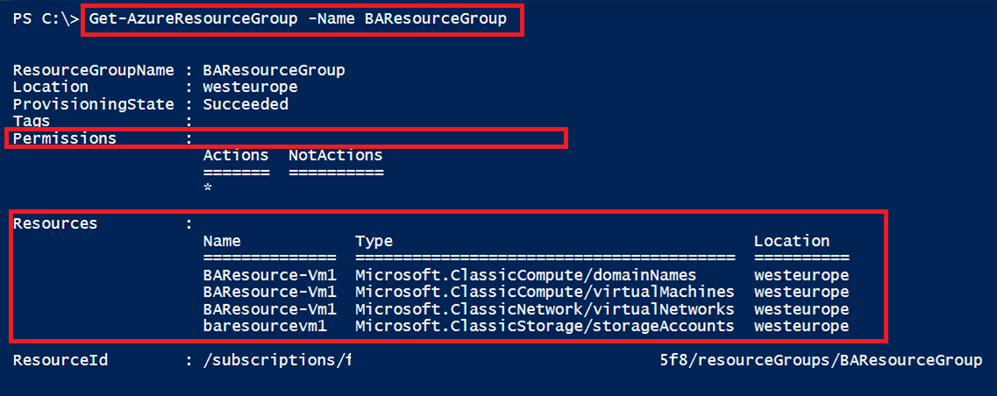Select the ResourceId label

[x=60, y=361]
